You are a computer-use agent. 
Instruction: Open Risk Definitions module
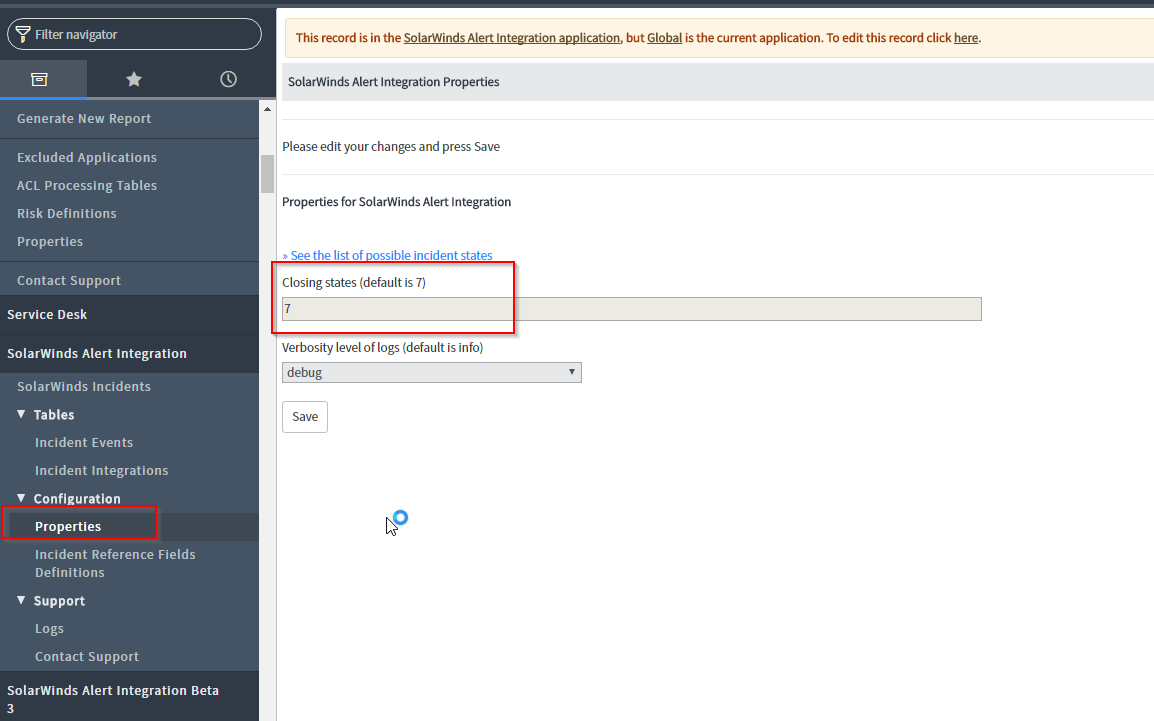[x=67, y=213]
